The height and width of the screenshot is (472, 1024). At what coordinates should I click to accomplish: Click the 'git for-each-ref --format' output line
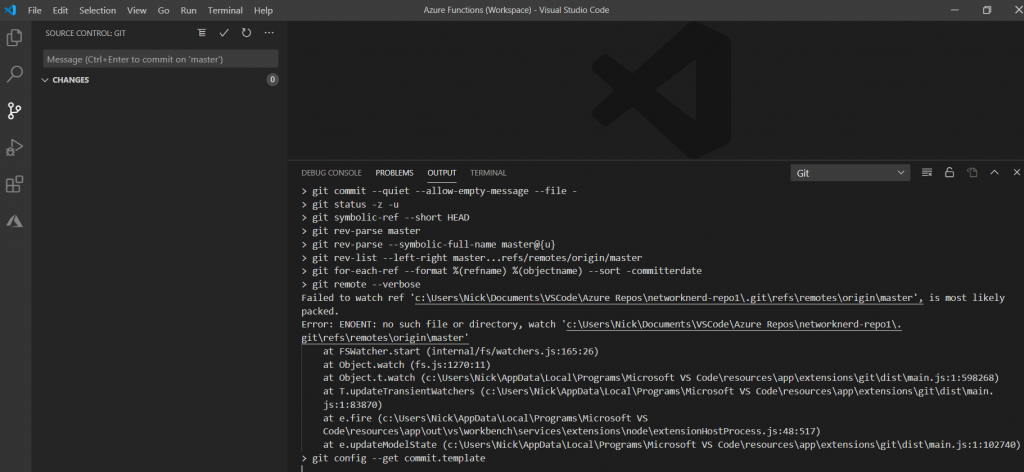(501, 270)
